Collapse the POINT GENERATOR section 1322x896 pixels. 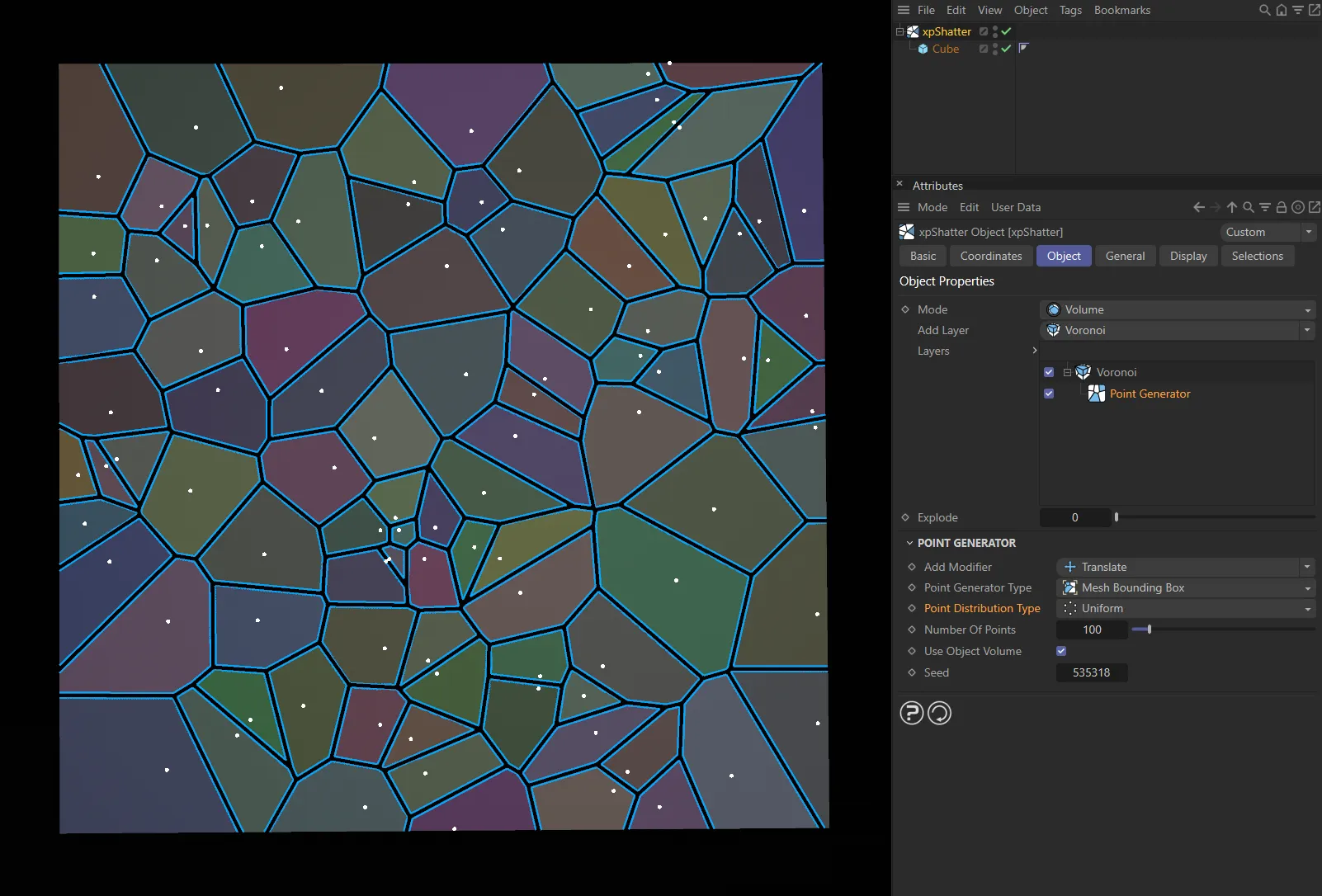tap(910, 543)
